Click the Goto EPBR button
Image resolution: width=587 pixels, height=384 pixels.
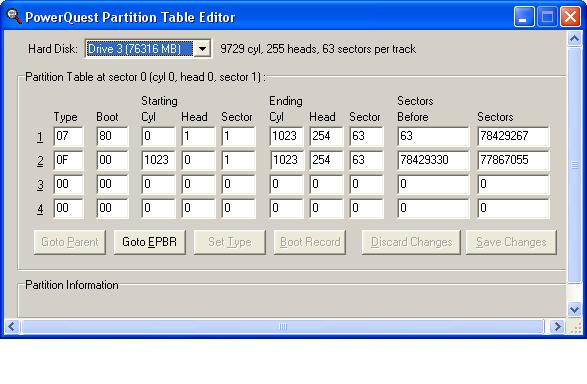[149, 242]
